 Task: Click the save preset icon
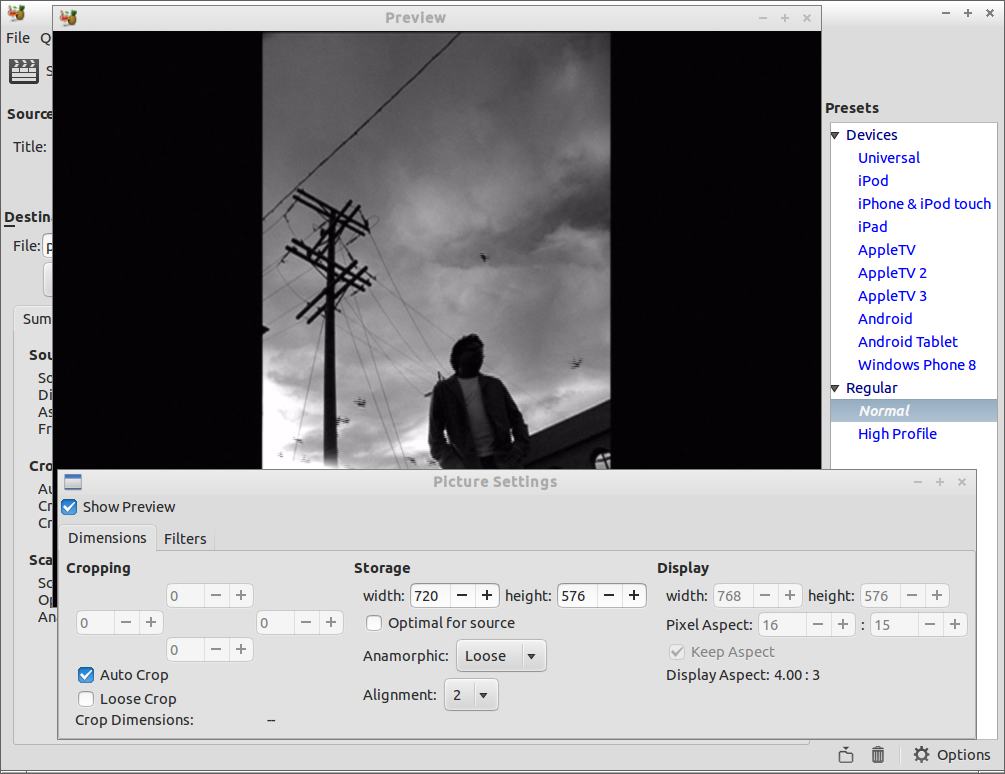click(846, 755)
